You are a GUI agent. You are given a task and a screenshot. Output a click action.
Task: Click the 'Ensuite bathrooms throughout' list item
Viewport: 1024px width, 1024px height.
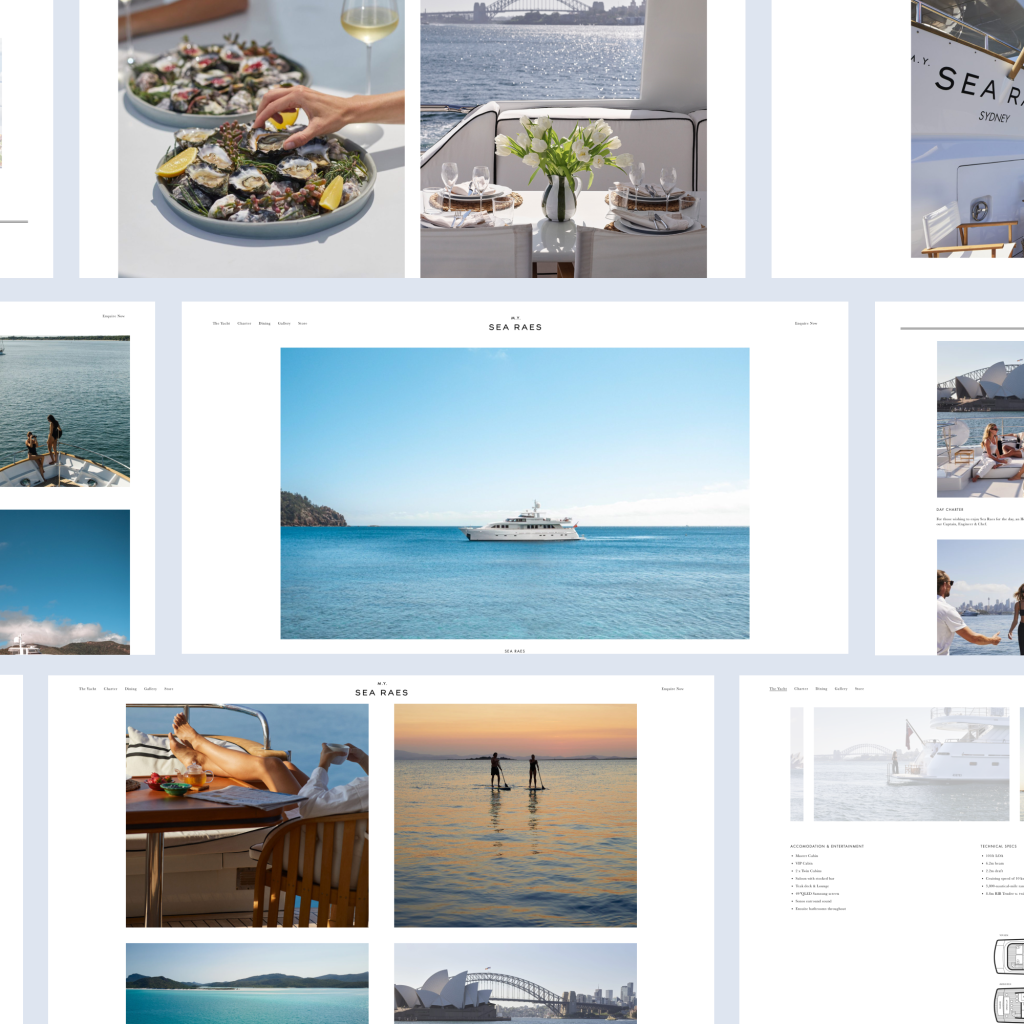click(820, 908)
